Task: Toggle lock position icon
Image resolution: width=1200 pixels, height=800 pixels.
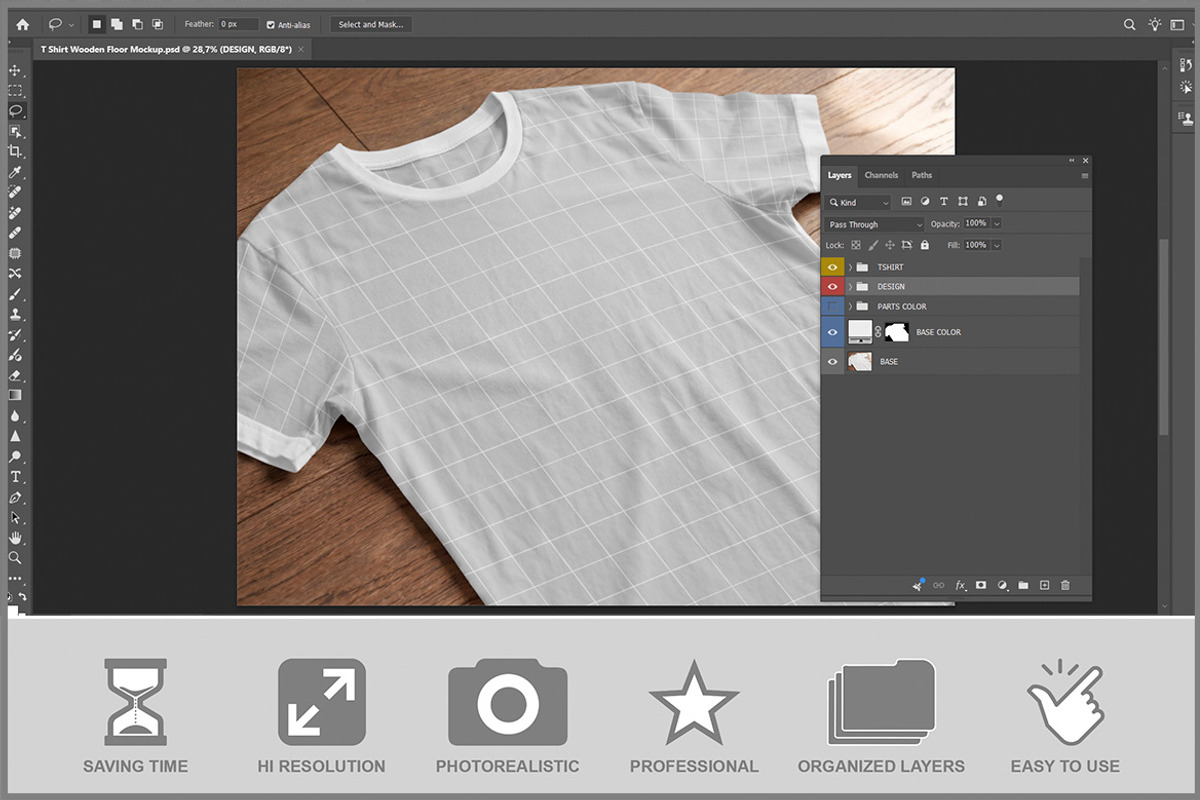Action: pos(890,245)
